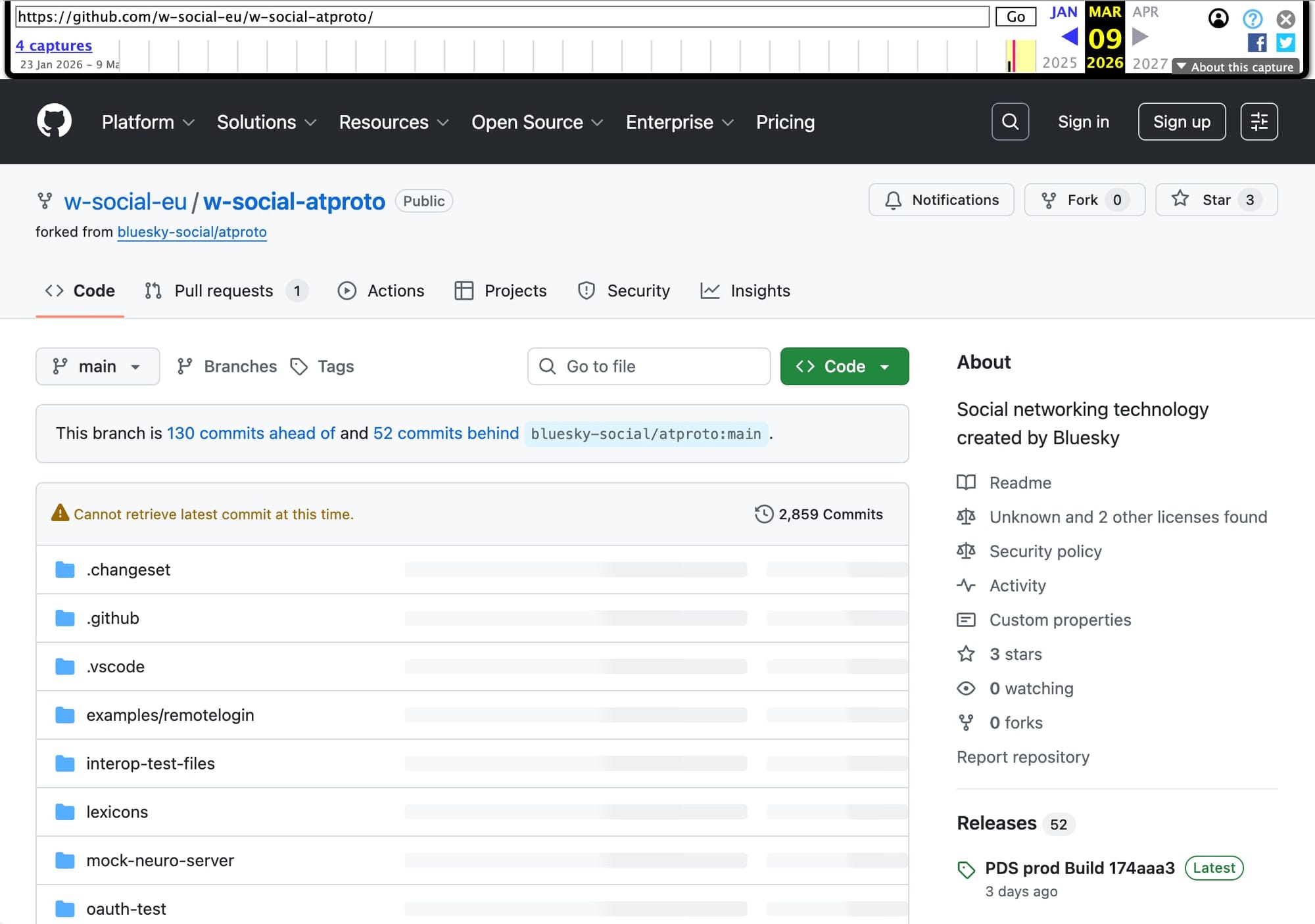Click the fork icon beside repo name
This screenshot has width=1315, height=924.
click(x=45, y=201)
